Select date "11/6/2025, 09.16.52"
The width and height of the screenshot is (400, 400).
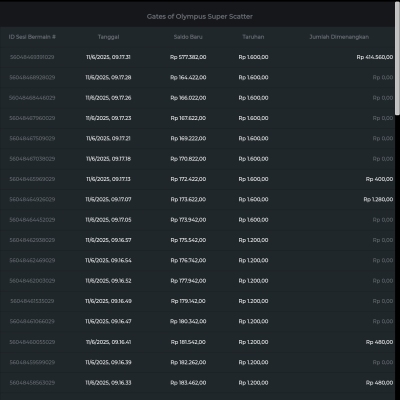pyautogui.click(x=108, y=281)
